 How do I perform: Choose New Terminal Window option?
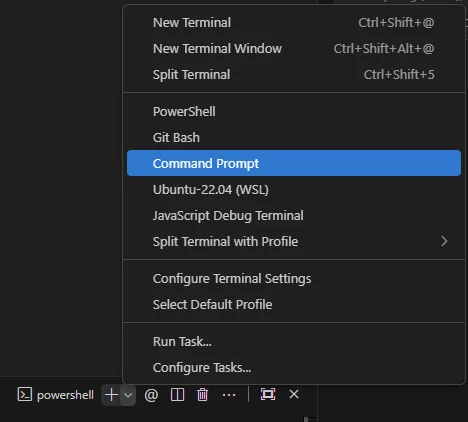pos(294,49)
